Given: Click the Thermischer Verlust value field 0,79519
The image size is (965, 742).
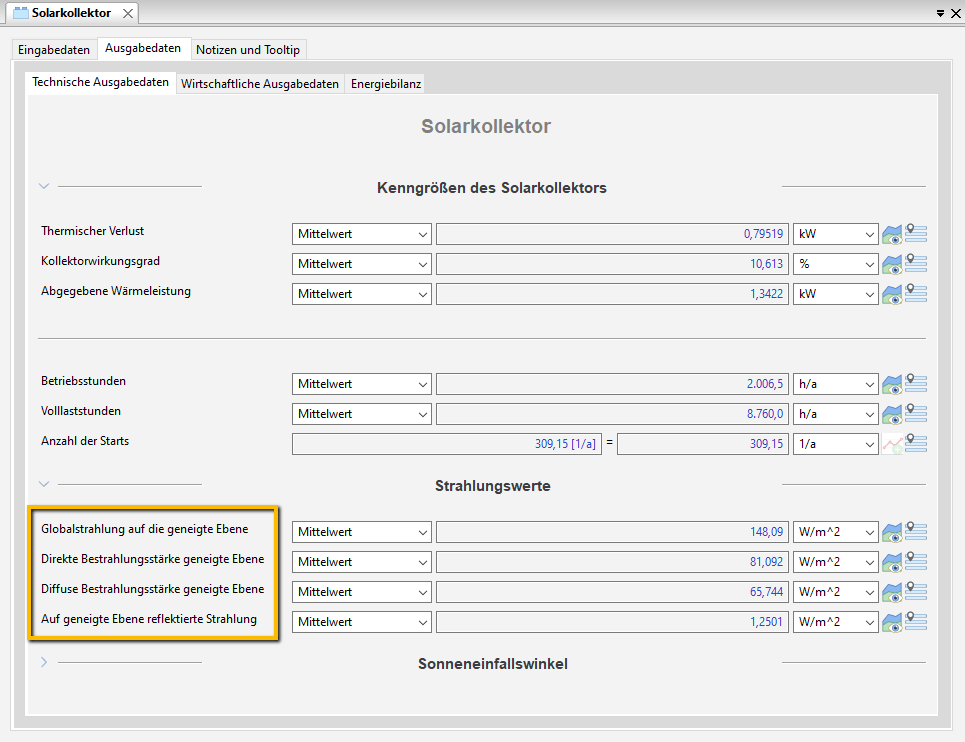Looking at the screenshot, I should point(612,234).
